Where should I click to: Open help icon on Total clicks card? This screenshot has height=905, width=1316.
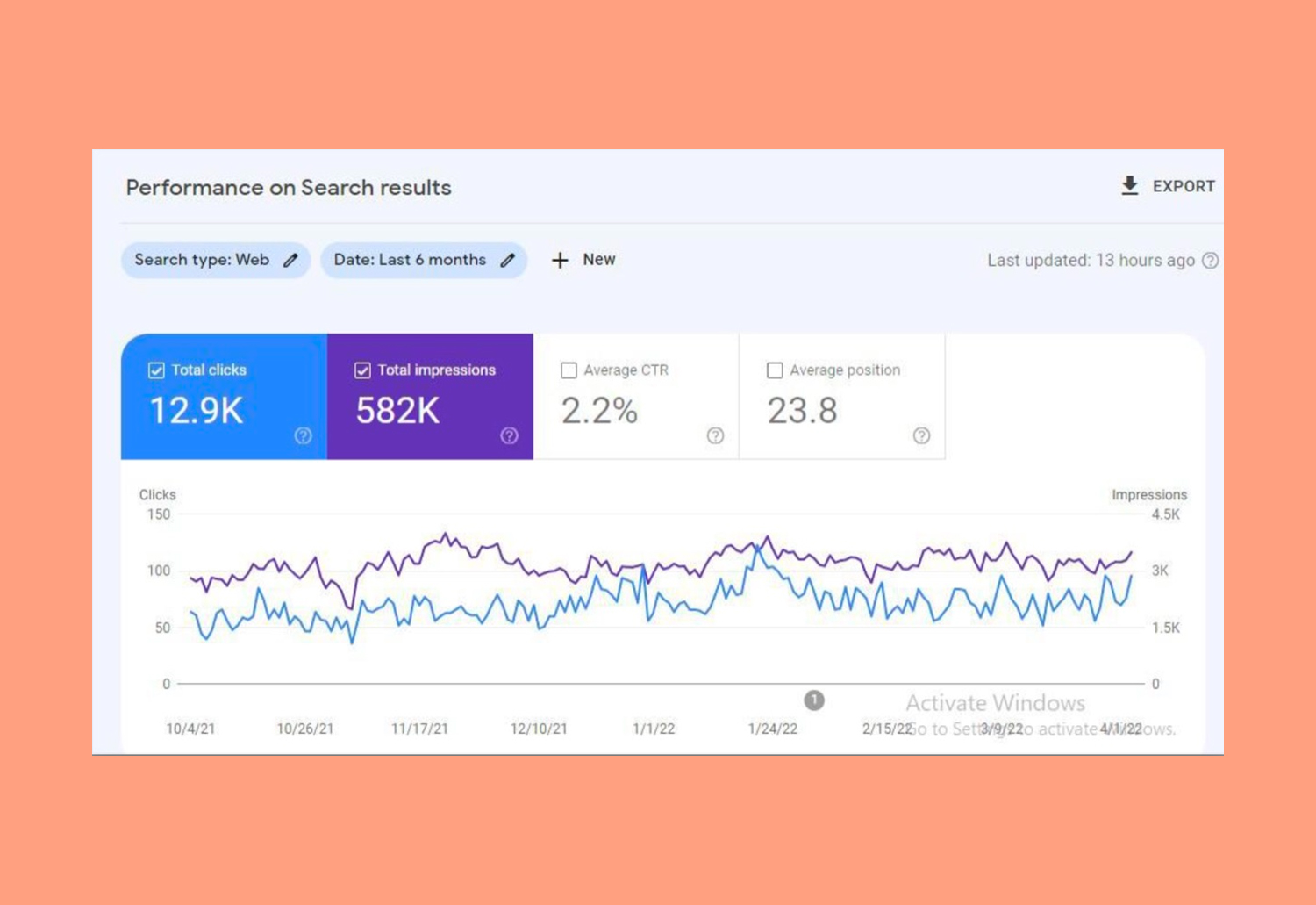pos(303,436)
